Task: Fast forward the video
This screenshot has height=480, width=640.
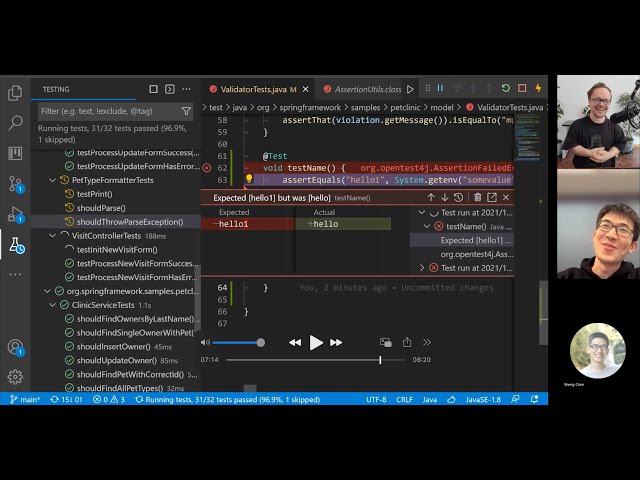Action: point(336,342)
